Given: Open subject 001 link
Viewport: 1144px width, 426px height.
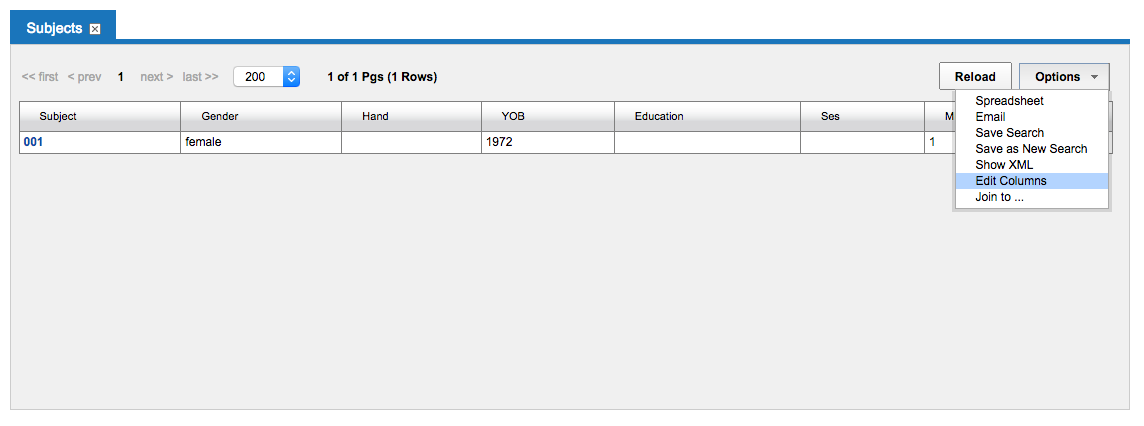Looking at the screenshot, I should point(33,142).
